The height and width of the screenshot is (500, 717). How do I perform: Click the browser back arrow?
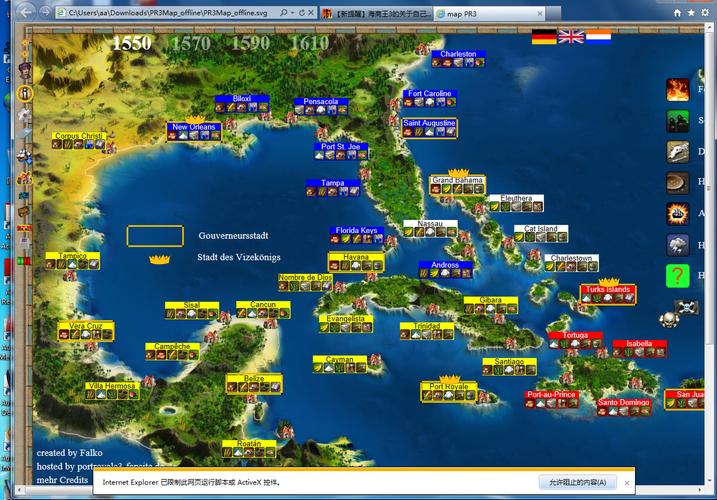27,12
